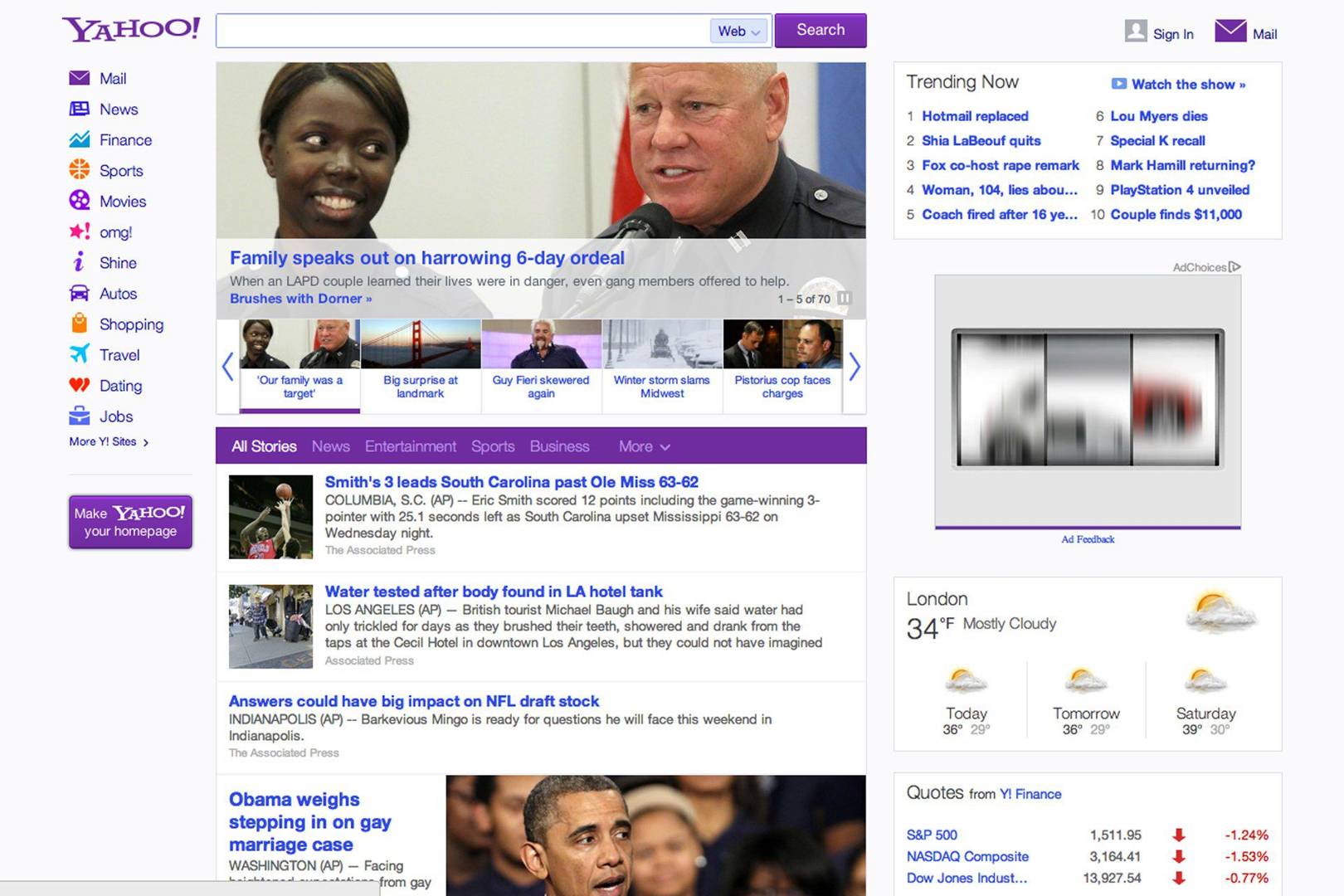Open Lou Myers dies trending link

(1159, 116)
